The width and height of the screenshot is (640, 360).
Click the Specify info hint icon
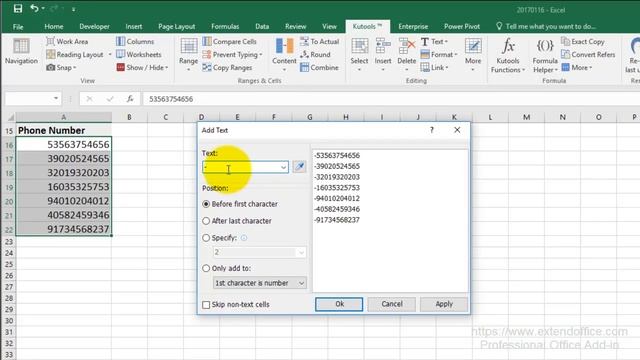coord(244,238)
